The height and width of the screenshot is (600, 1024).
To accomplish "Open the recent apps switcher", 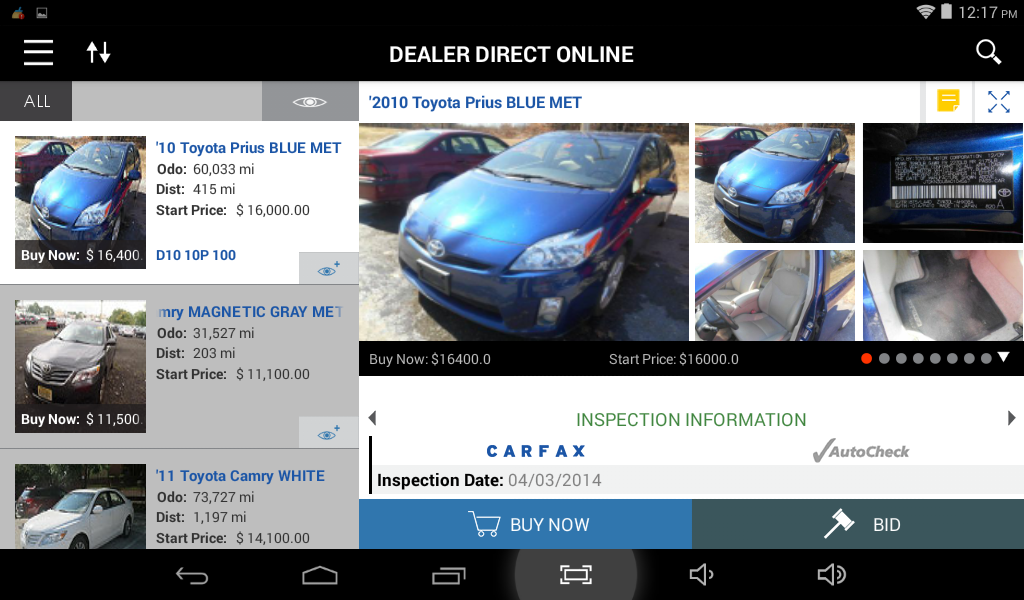I will [x=449, y=575].
